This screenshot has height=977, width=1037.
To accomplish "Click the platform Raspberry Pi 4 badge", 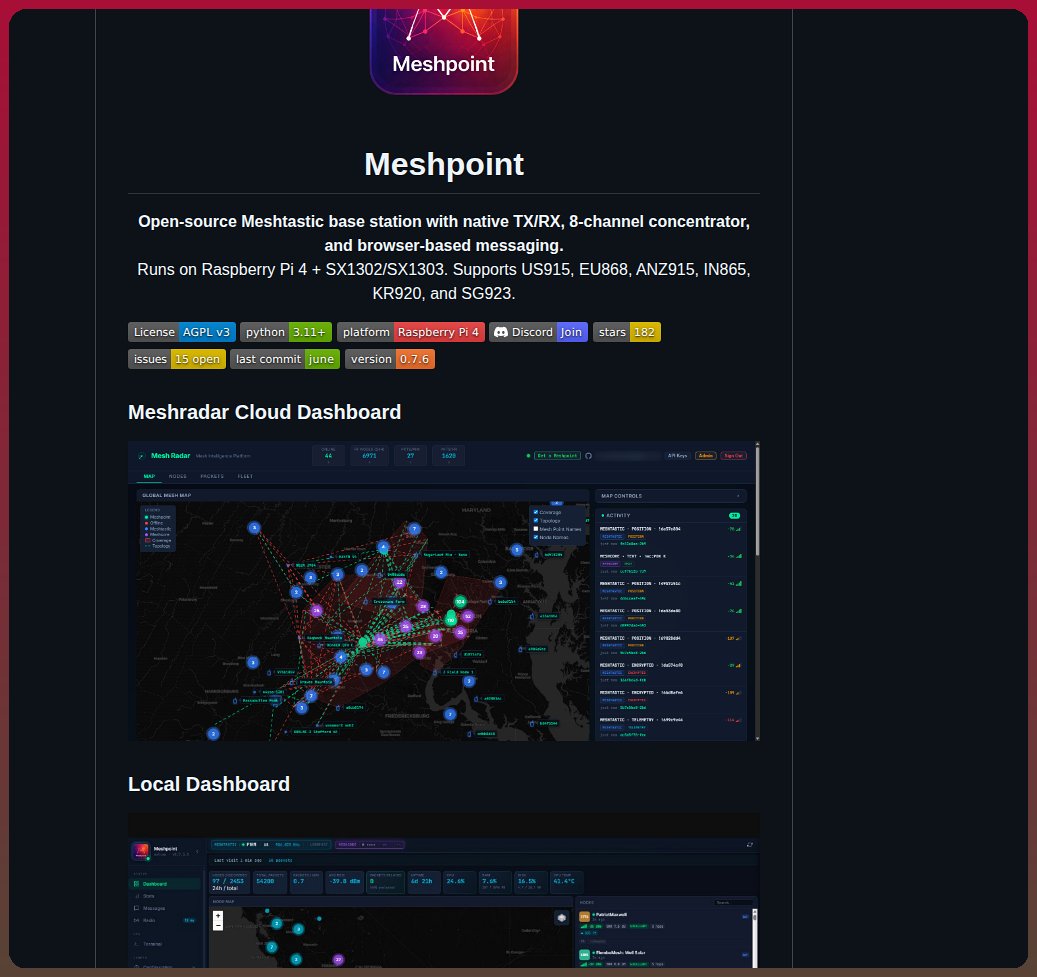I will (411, 332).
